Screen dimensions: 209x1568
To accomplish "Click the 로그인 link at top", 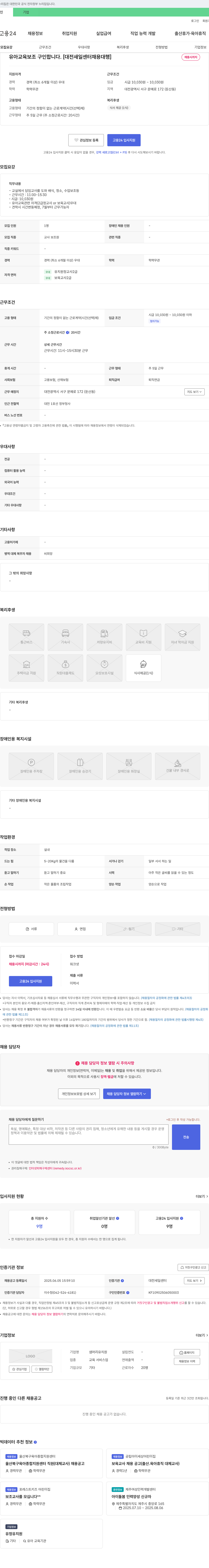I will [195, 21].
